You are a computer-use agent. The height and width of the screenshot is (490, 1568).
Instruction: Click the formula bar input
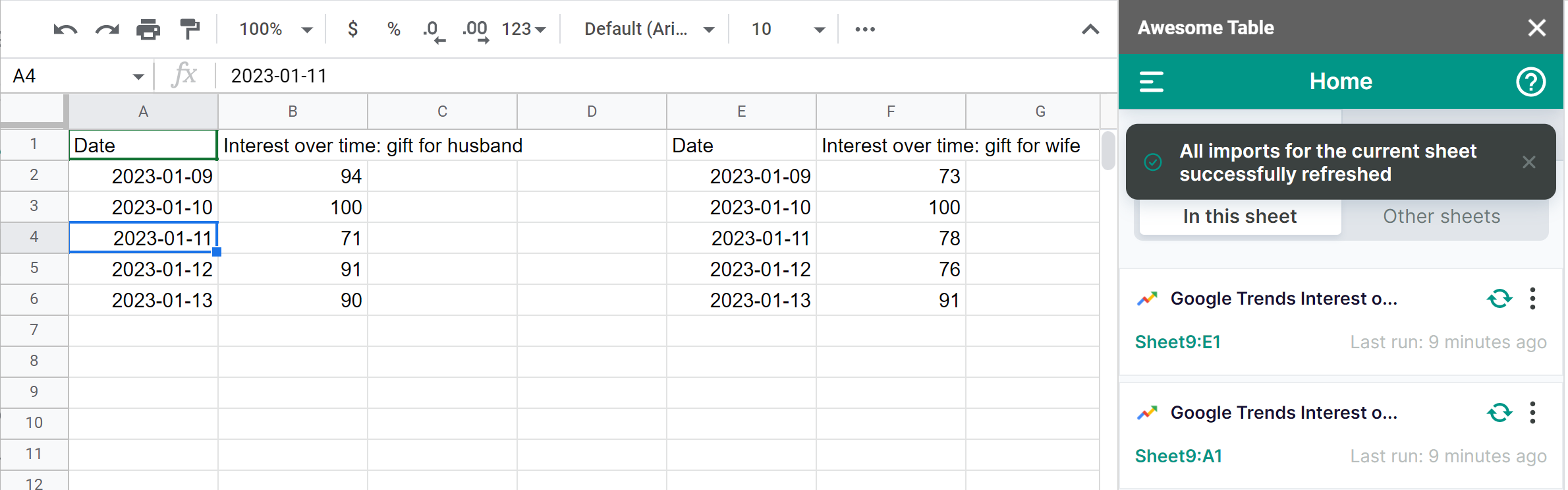(659, 76)
